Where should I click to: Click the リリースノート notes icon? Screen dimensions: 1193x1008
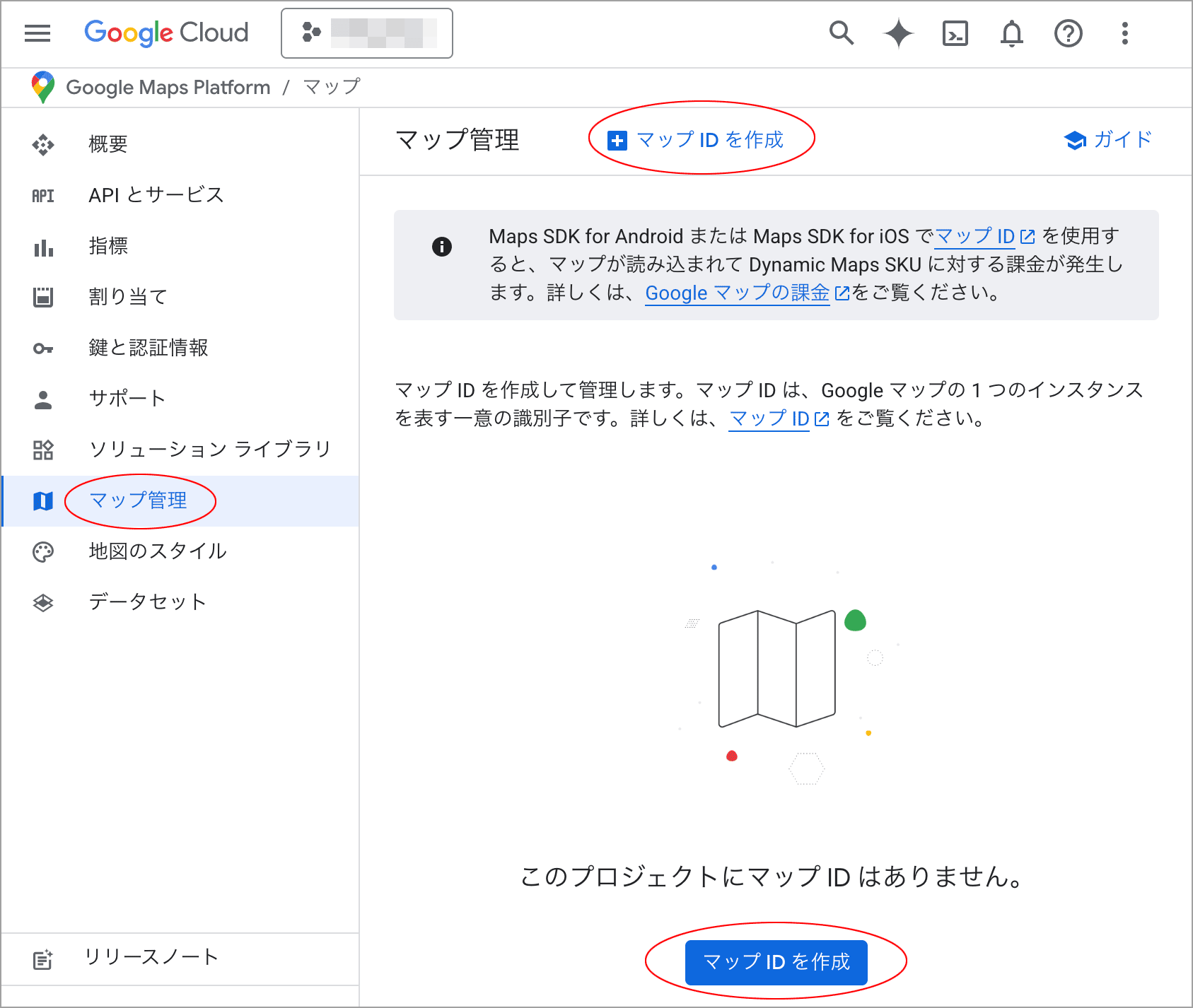coord(42,959)
